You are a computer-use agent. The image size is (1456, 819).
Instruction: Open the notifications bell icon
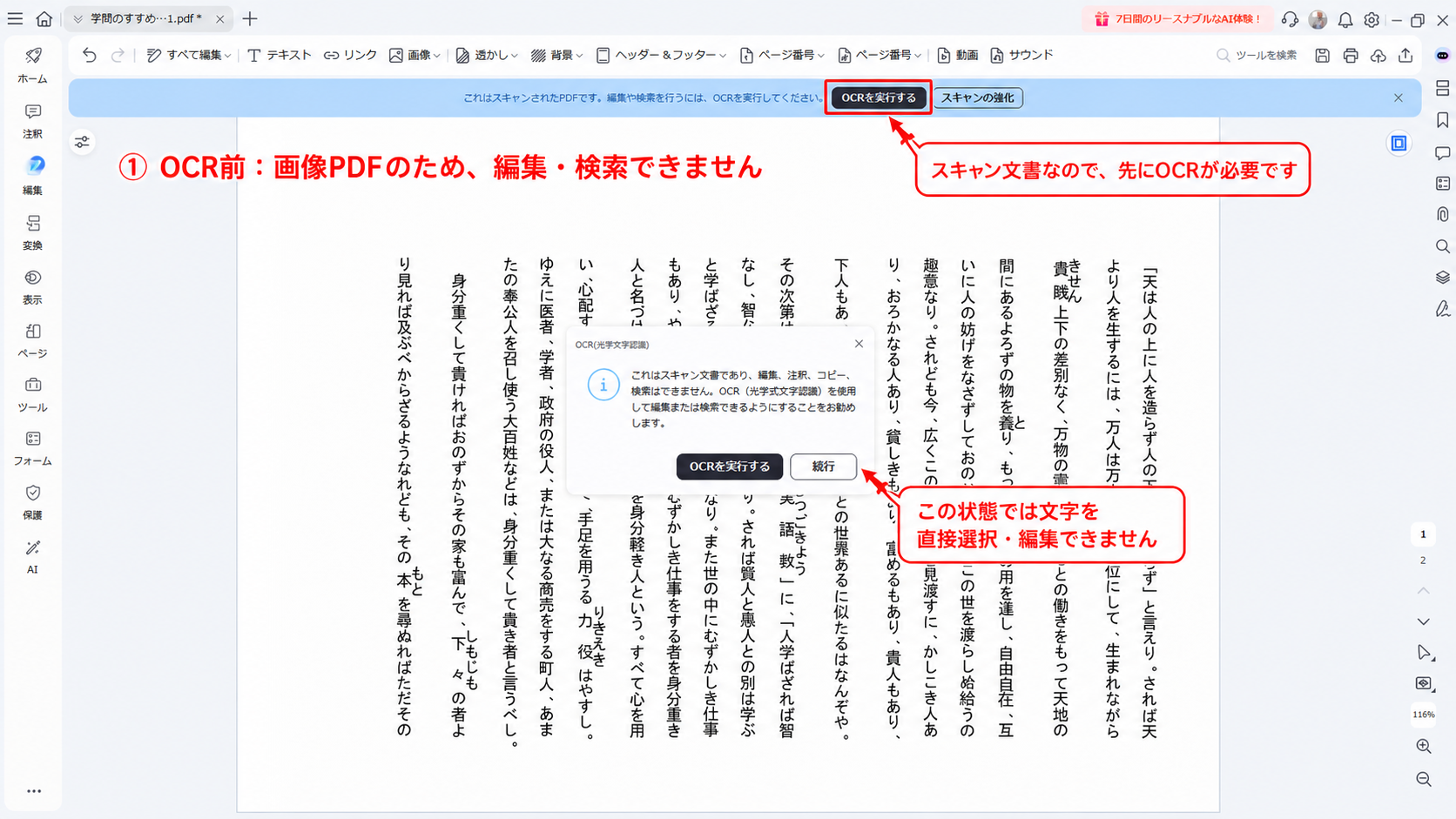click(x=1345, y=19)
